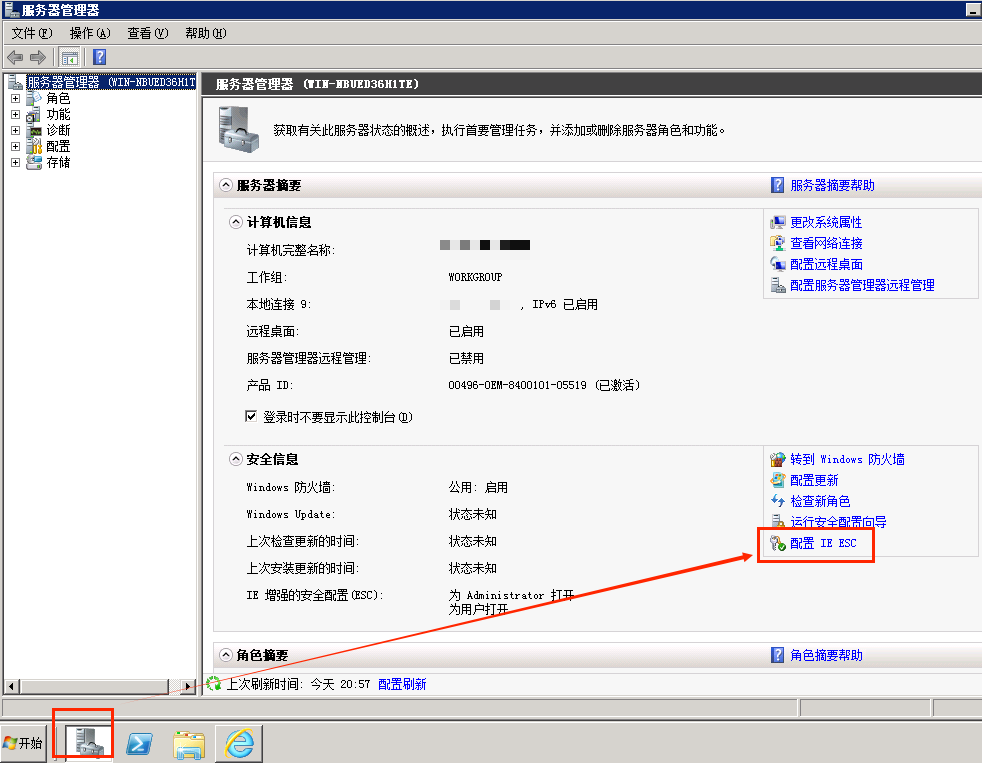Launch Internet Explorer from the taskbar
The image size is (982, 763).
tap(239, 742)
